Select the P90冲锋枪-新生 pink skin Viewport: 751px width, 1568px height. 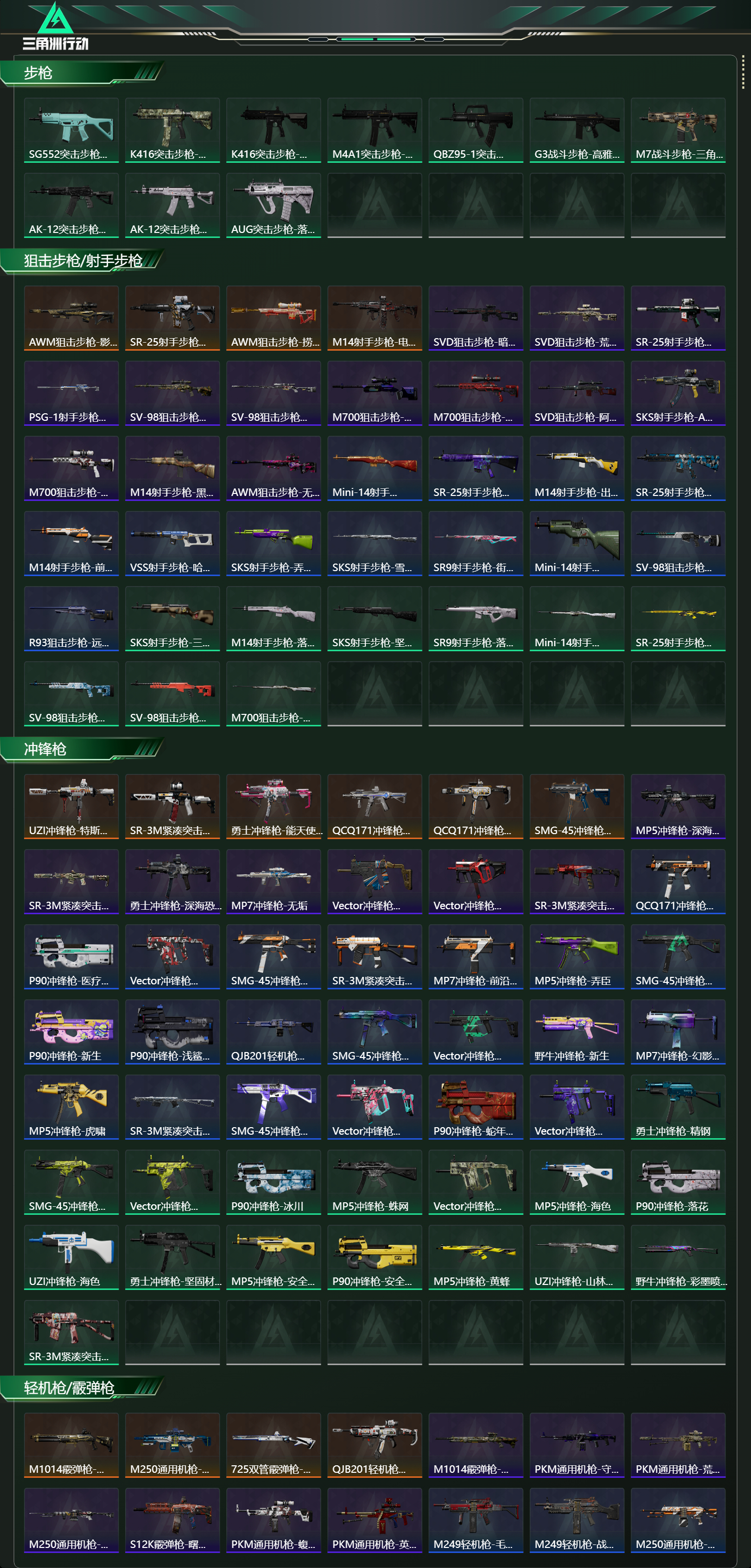pyautogui.click(x=71, y=1032)
